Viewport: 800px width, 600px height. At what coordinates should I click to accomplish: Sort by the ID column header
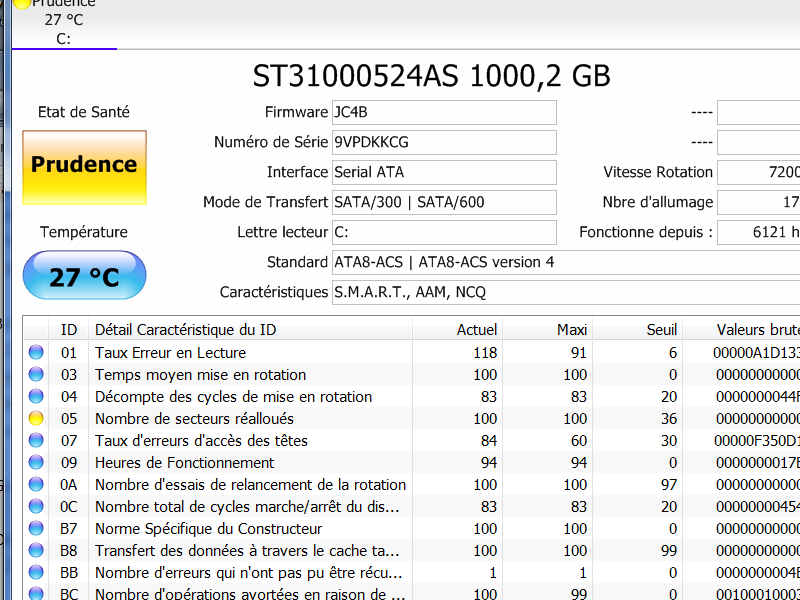tap(68, 330)
